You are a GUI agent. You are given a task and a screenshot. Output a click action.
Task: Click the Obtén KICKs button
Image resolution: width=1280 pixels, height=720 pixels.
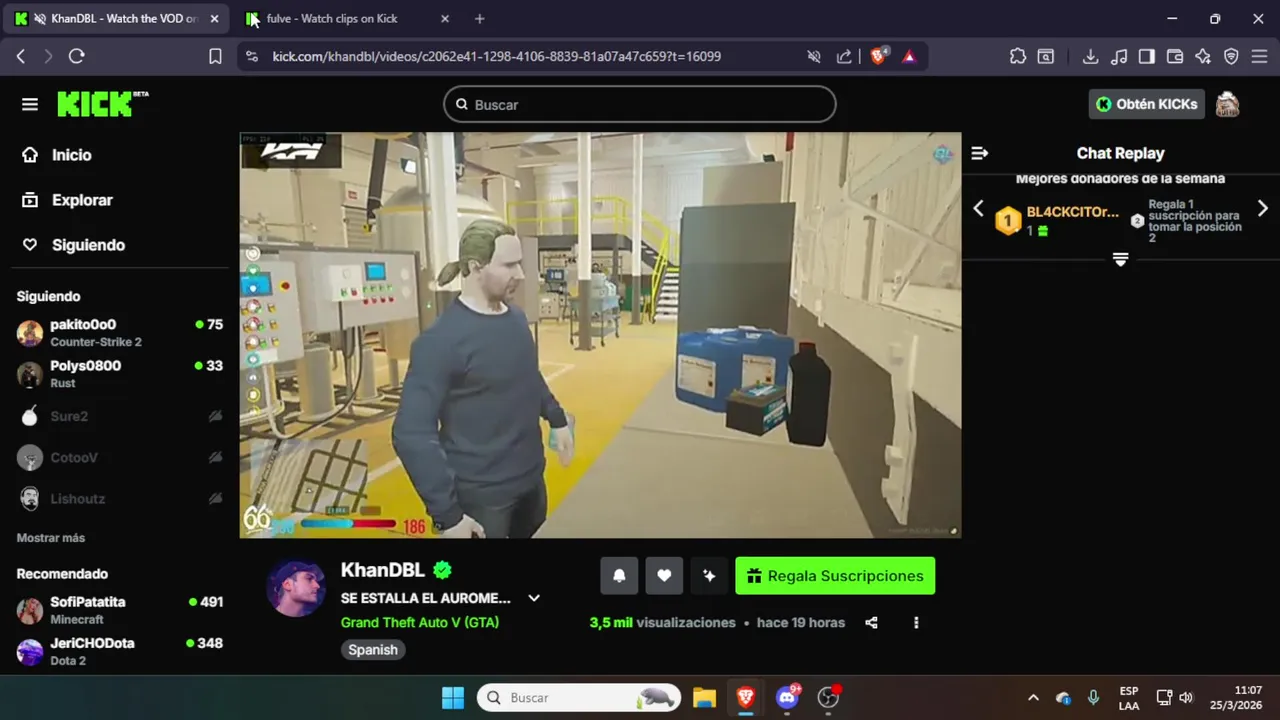(1147, 104)
